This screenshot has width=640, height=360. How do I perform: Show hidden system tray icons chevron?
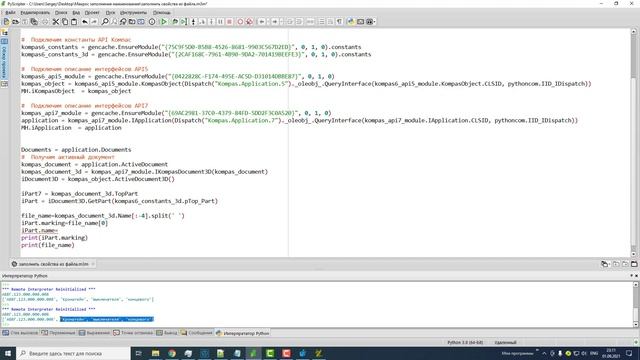pos(544,353)
